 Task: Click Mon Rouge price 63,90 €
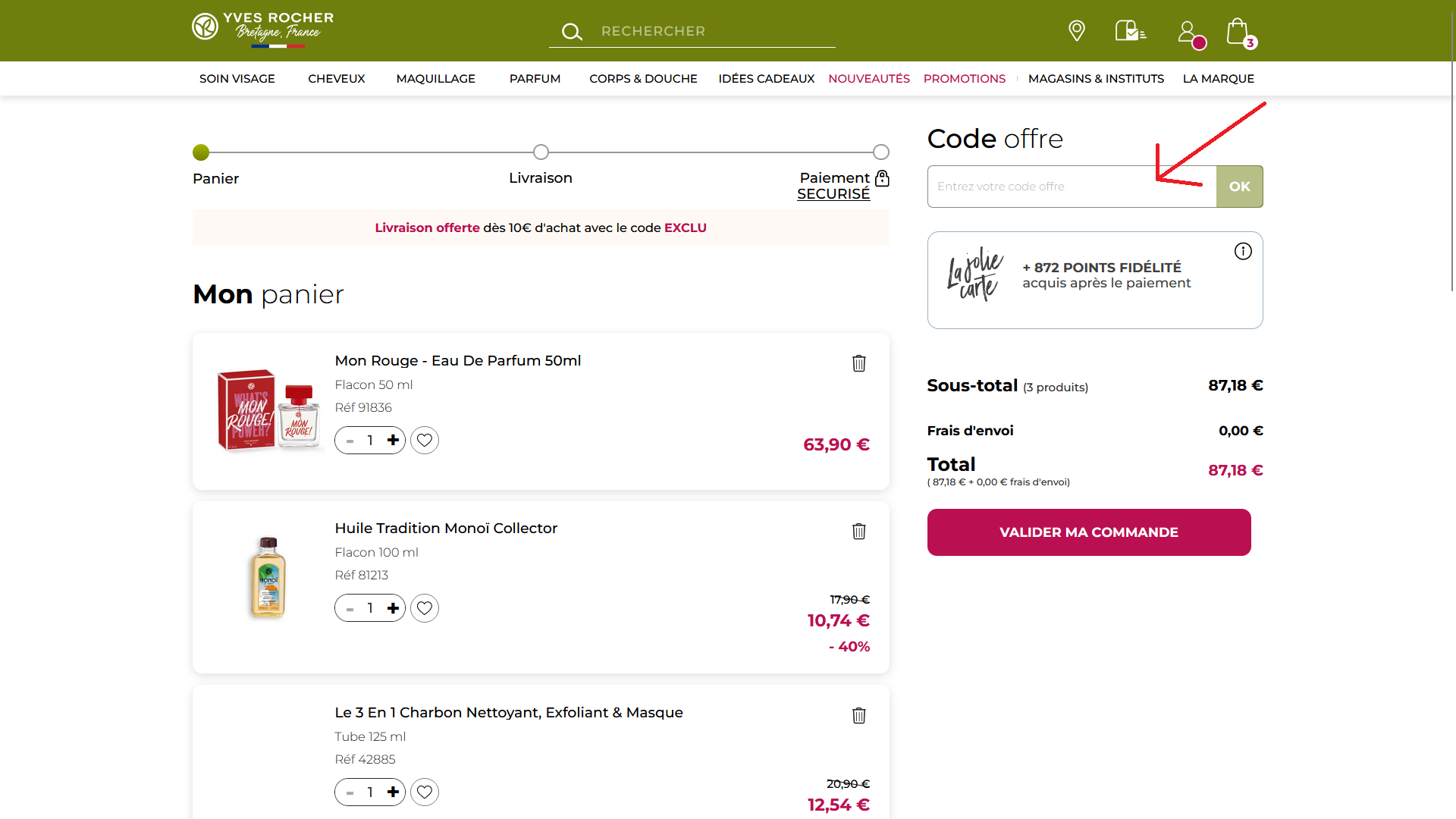tap(836, 445)
